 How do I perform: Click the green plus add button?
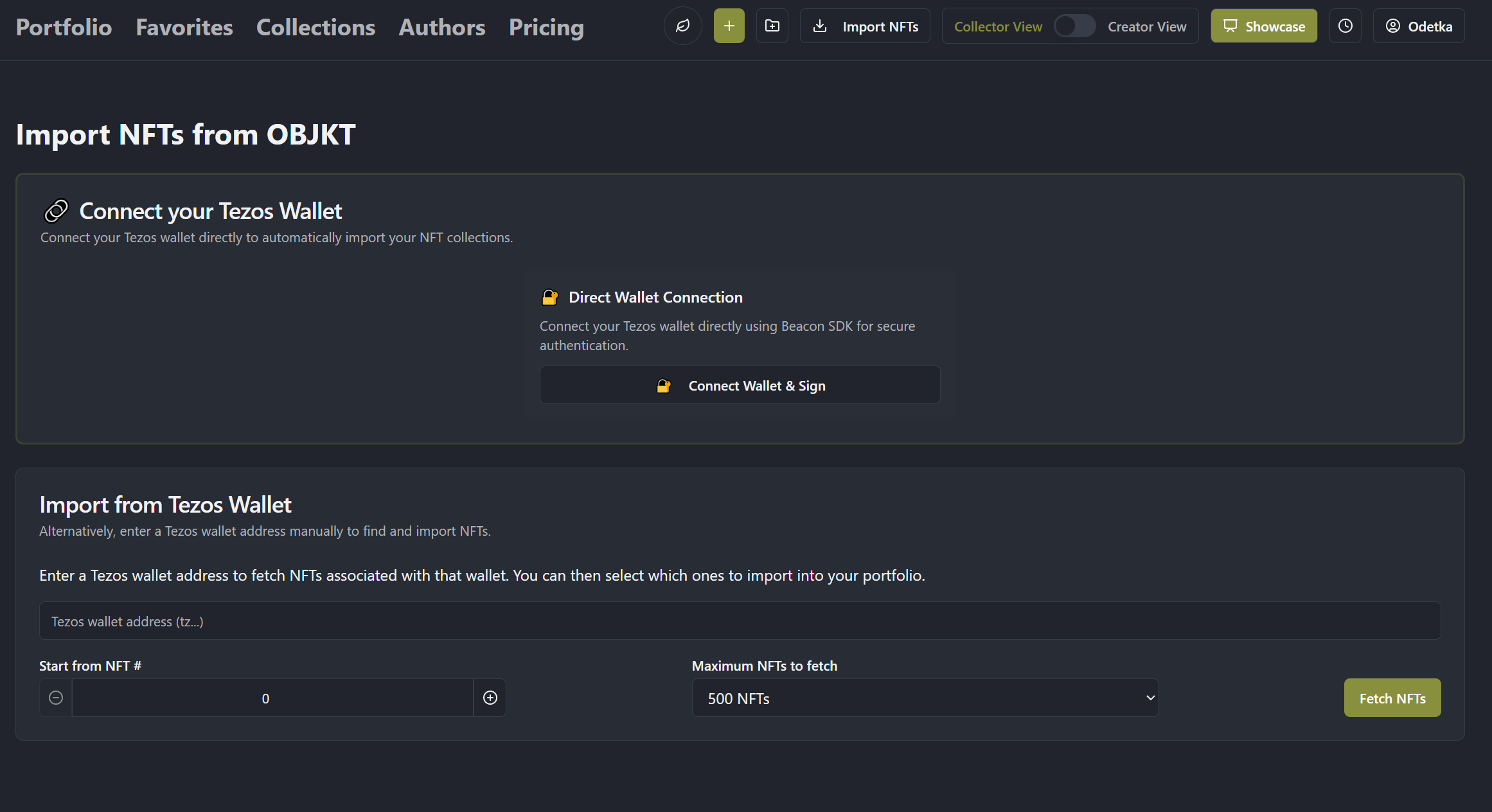(x=729, y=26)
